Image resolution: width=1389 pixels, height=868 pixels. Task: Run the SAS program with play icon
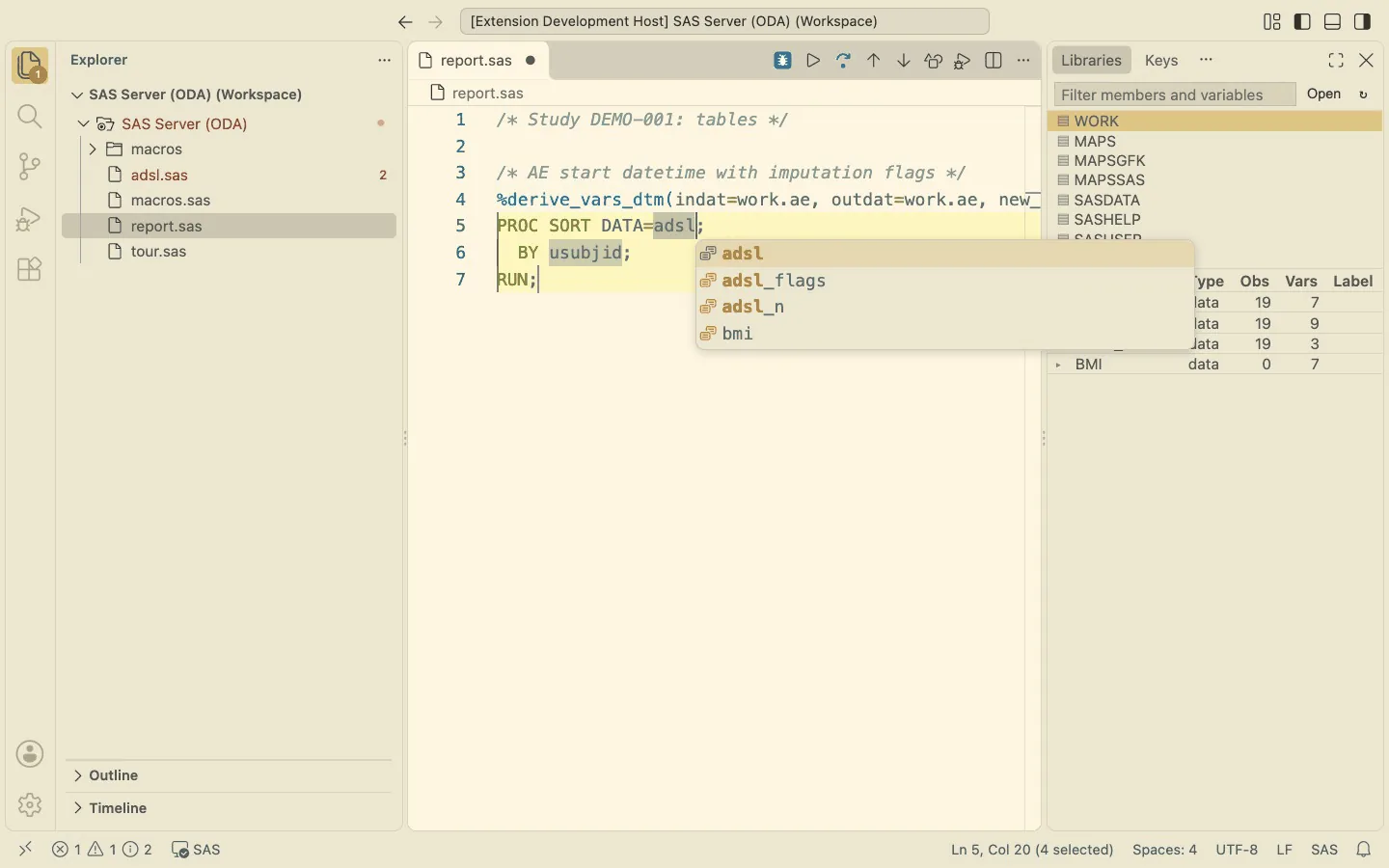(814, 61)
